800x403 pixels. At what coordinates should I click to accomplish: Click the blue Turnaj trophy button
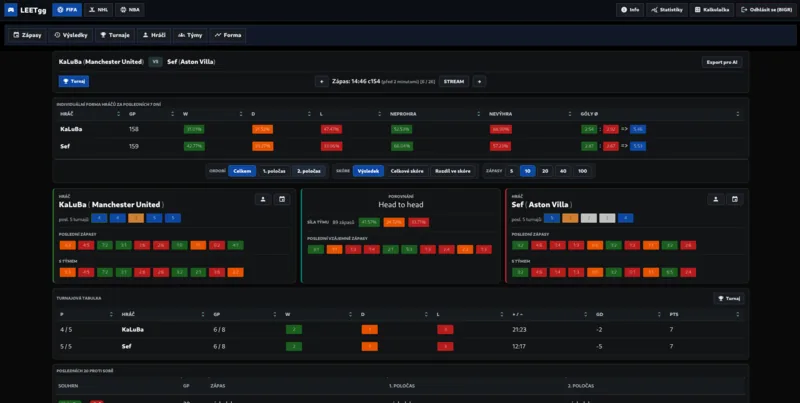coord(73,81)
